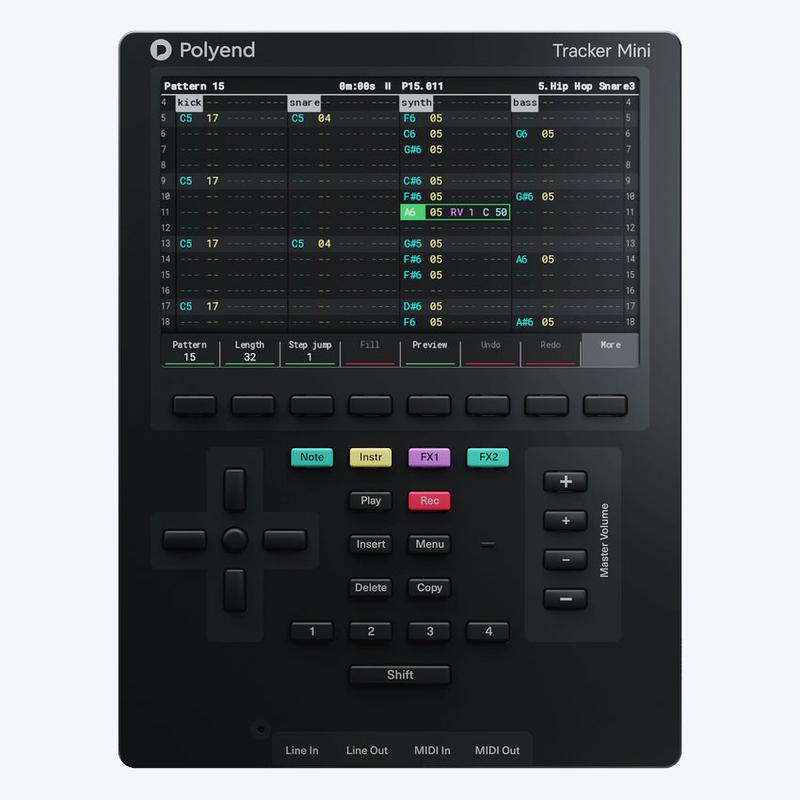
Task: Click the screen key under Step jump
Action: (312, 406)
